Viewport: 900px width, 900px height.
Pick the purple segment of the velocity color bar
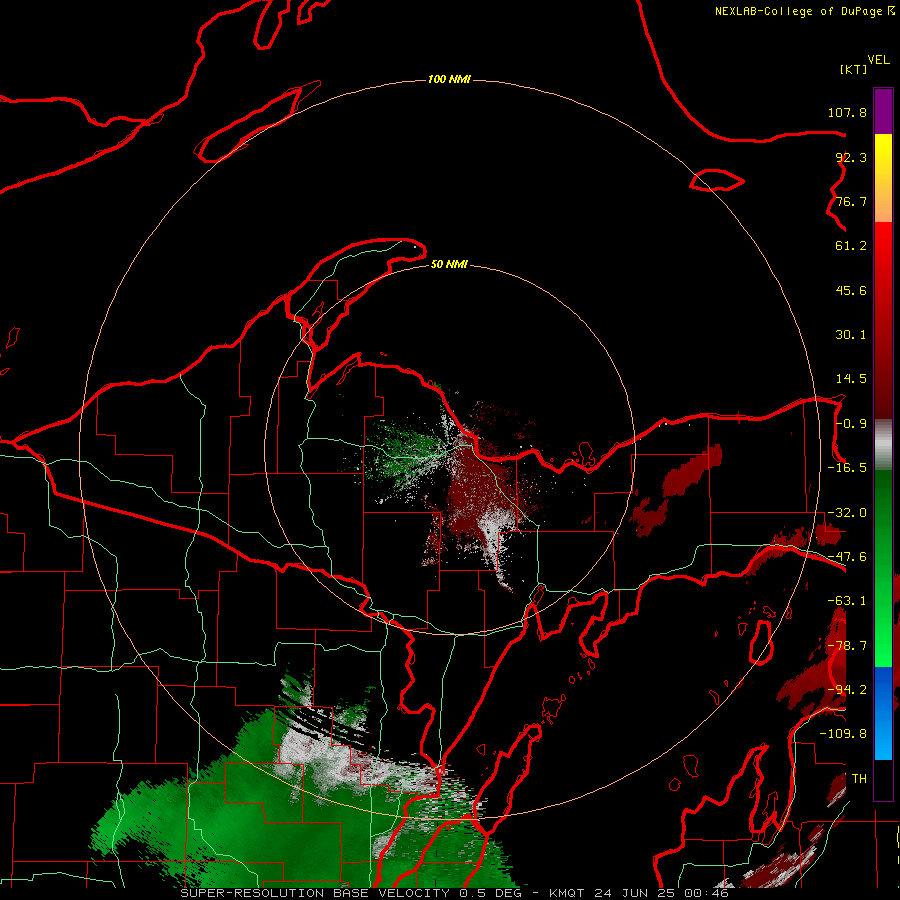pyautogui.click(x=883, y=111)
